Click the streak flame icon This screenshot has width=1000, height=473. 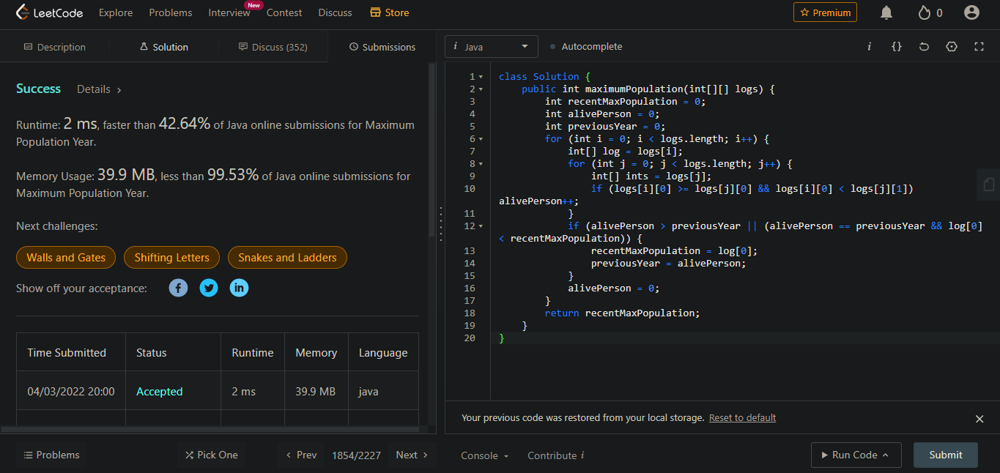pos(923,12)
